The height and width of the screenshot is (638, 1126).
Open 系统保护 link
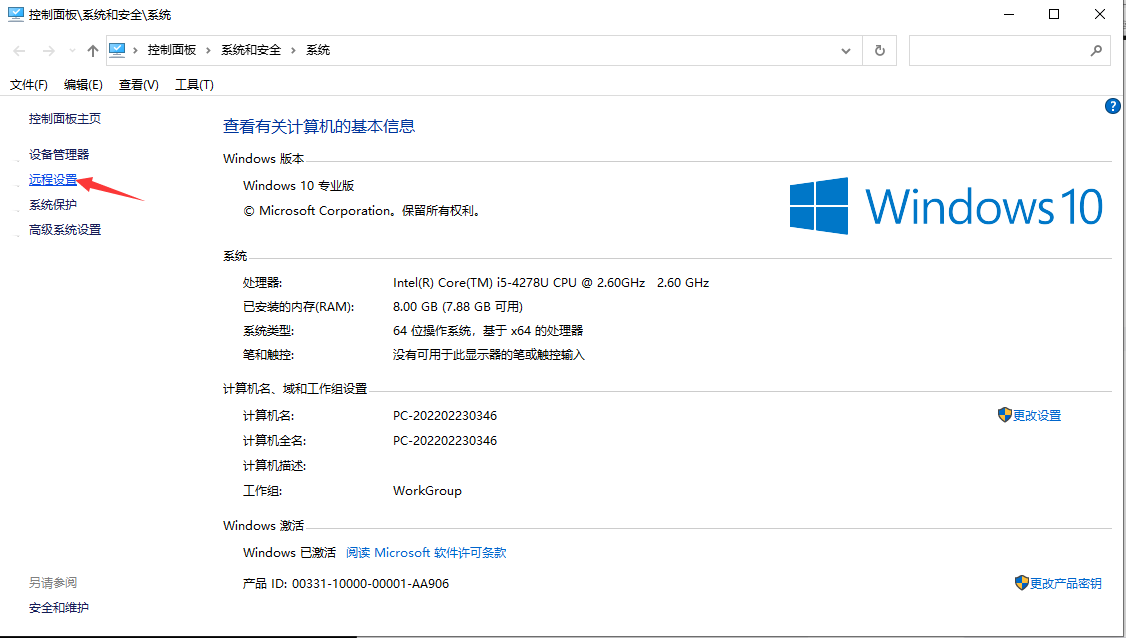52,205
